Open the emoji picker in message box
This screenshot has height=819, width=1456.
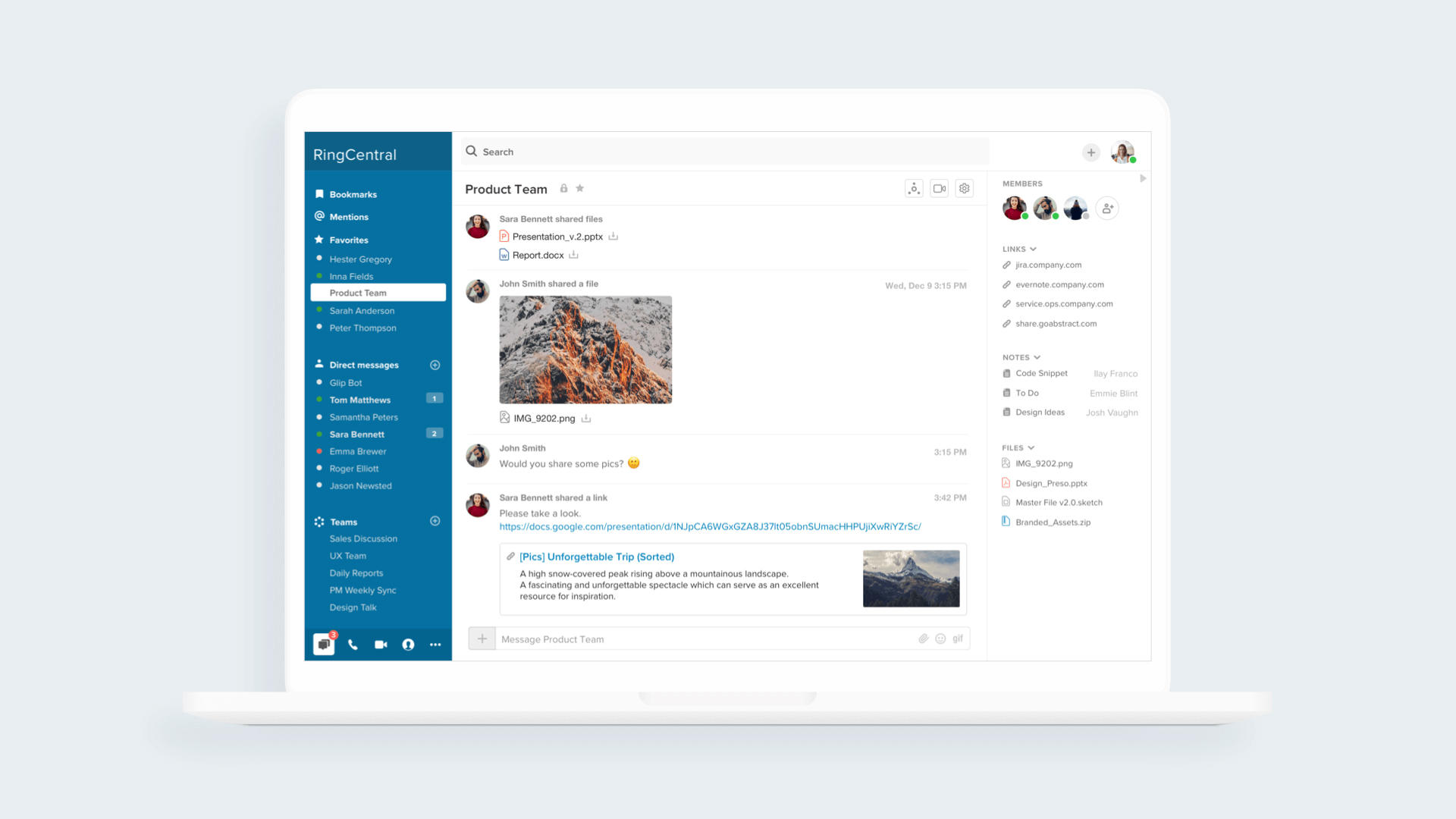pyautogui.click(x=940, y=639)
